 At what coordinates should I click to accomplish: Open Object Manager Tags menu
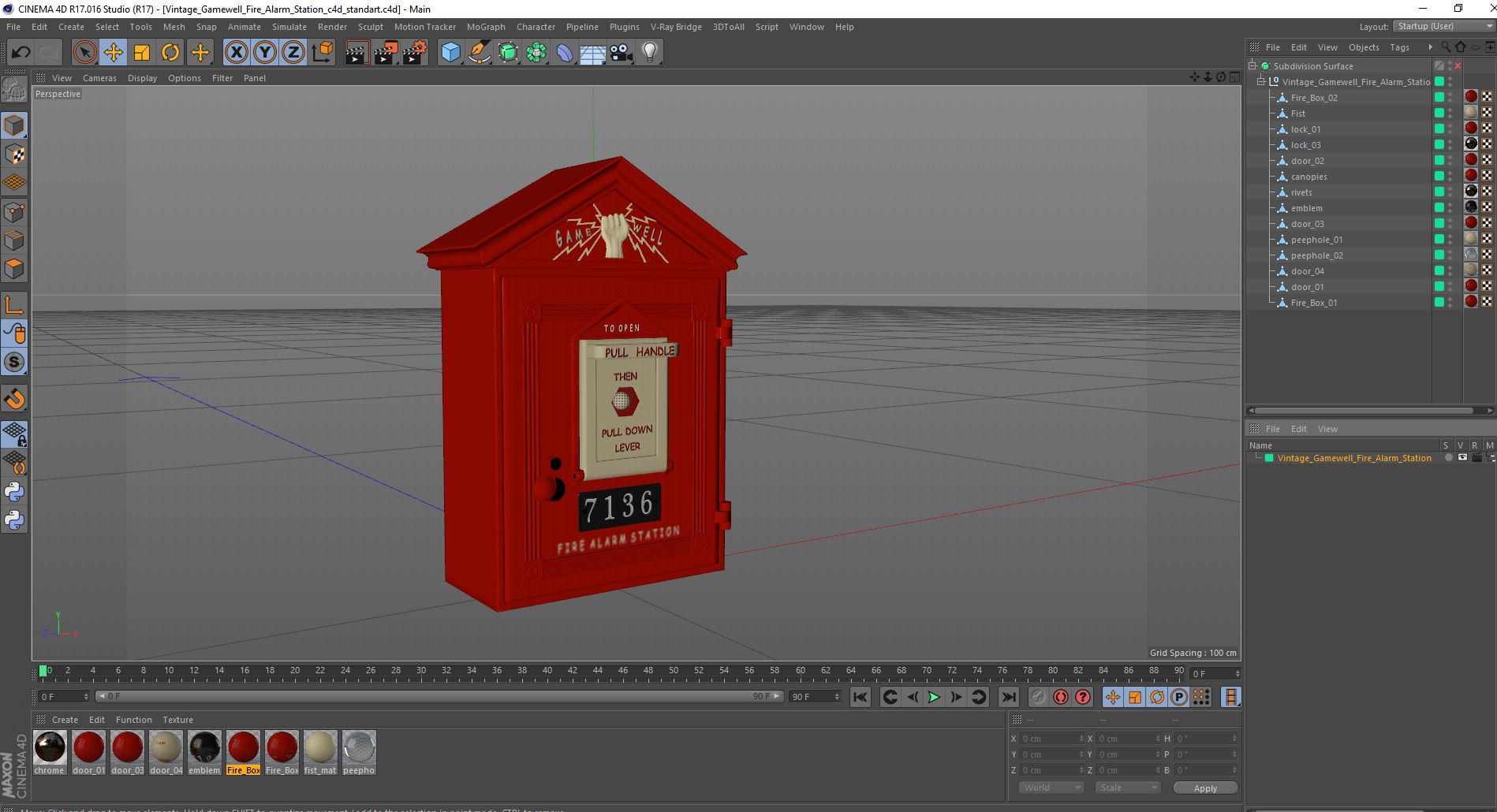1399,47
